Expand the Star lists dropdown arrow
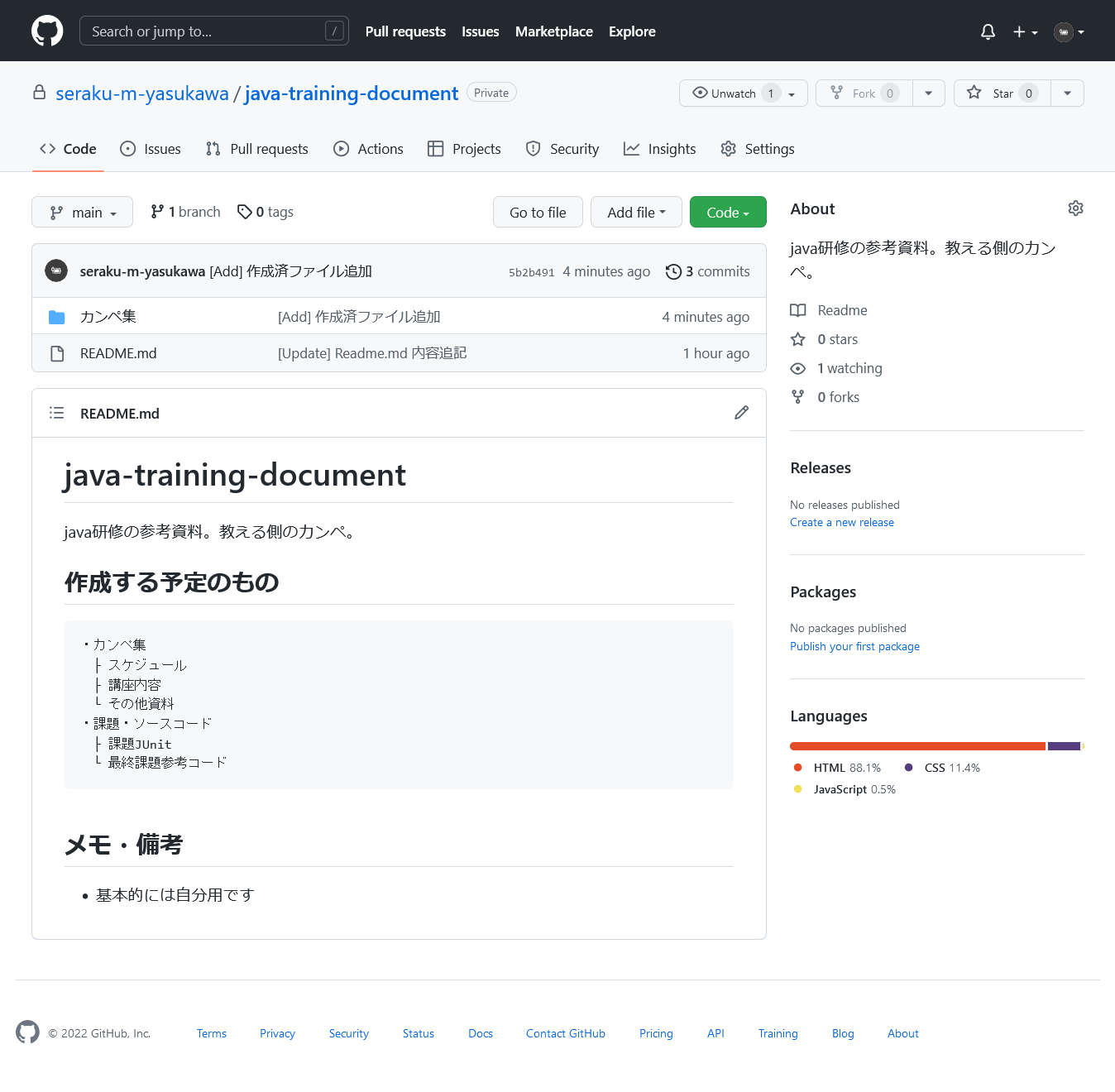1115x1092 pixels. click(1067, 93)
